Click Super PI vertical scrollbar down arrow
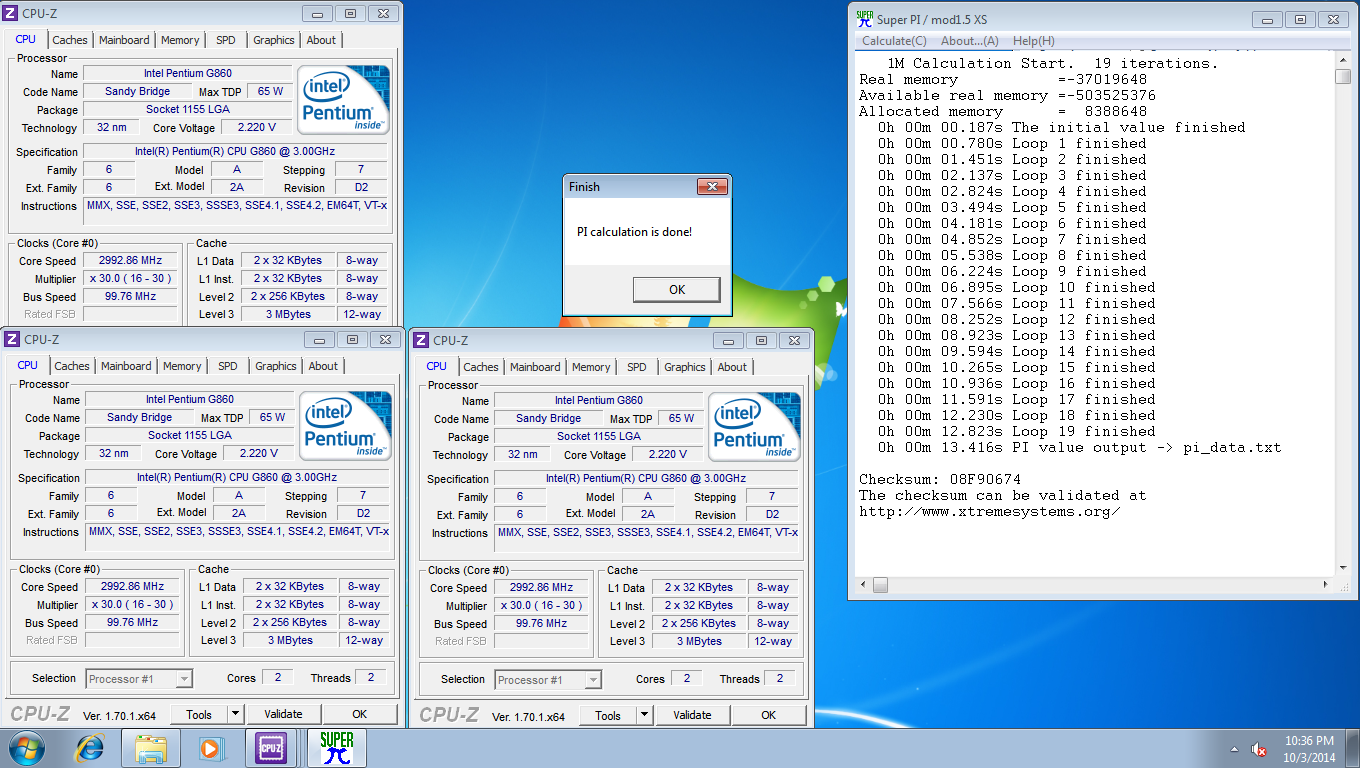 point(1342,566)
